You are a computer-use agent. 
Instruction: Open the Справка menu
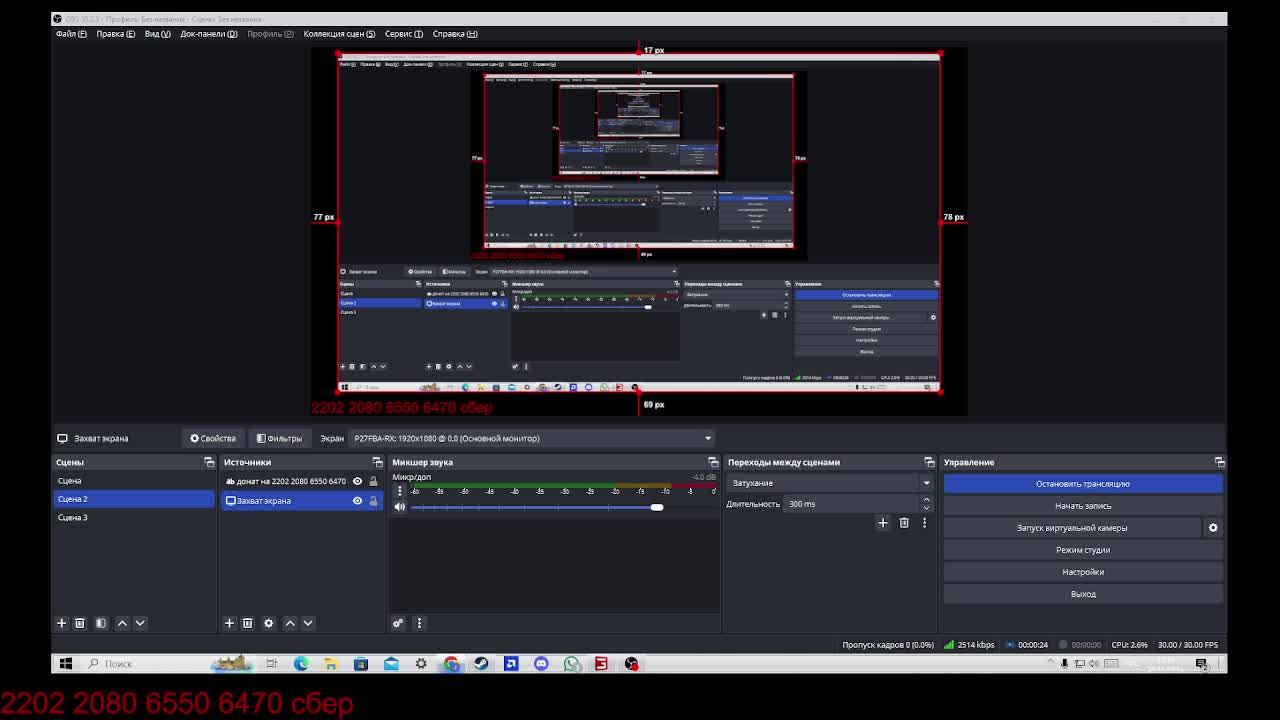pos(454,34)
